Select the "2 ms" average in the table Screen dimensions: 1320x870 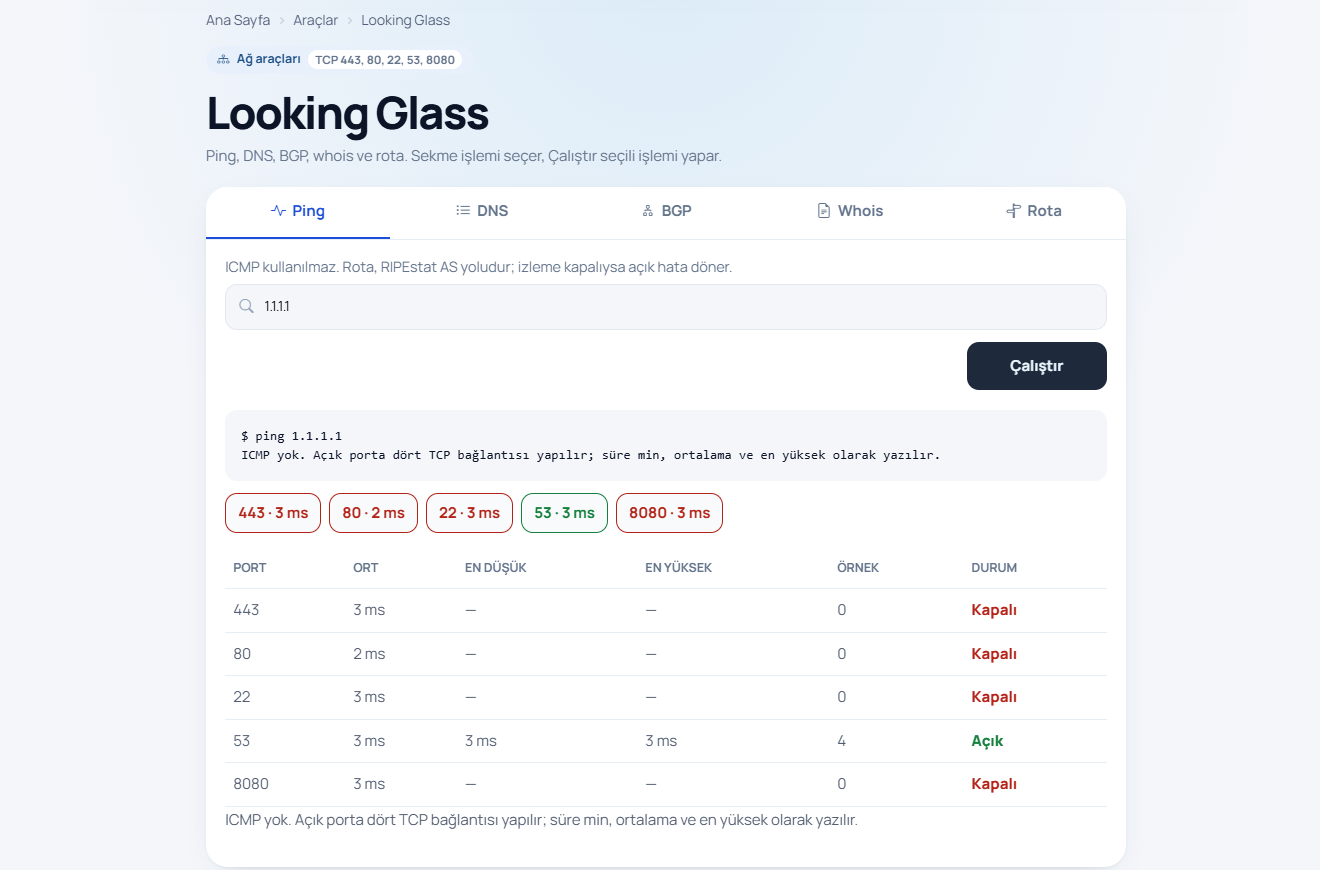click(369, 654)
